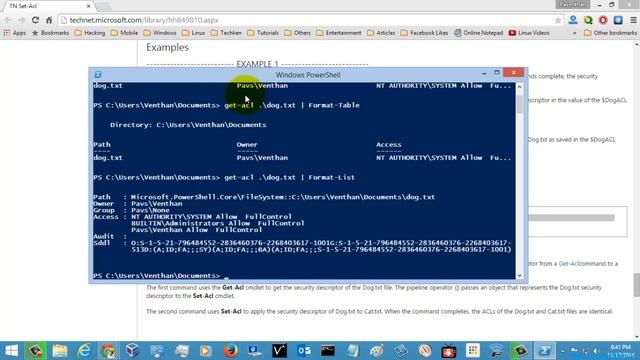640x360 pixels.
Task: Open the Facebook Likes bookmarks folder
Action: [424, 33]
